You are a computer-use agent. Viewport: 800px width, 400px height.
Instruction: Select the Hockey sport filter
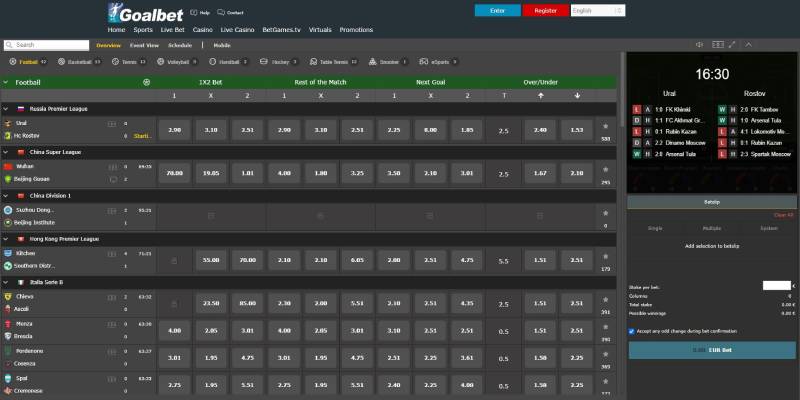tap(279, 62)
